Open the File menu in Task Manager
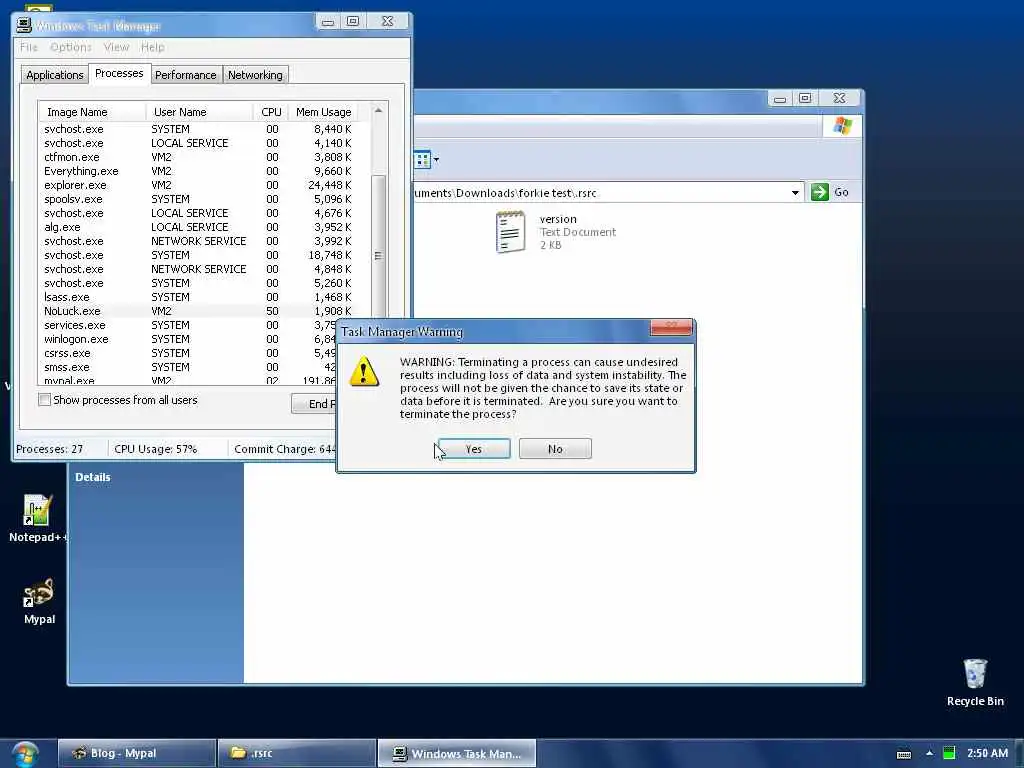1024x768 pixels. coord(29,47)
